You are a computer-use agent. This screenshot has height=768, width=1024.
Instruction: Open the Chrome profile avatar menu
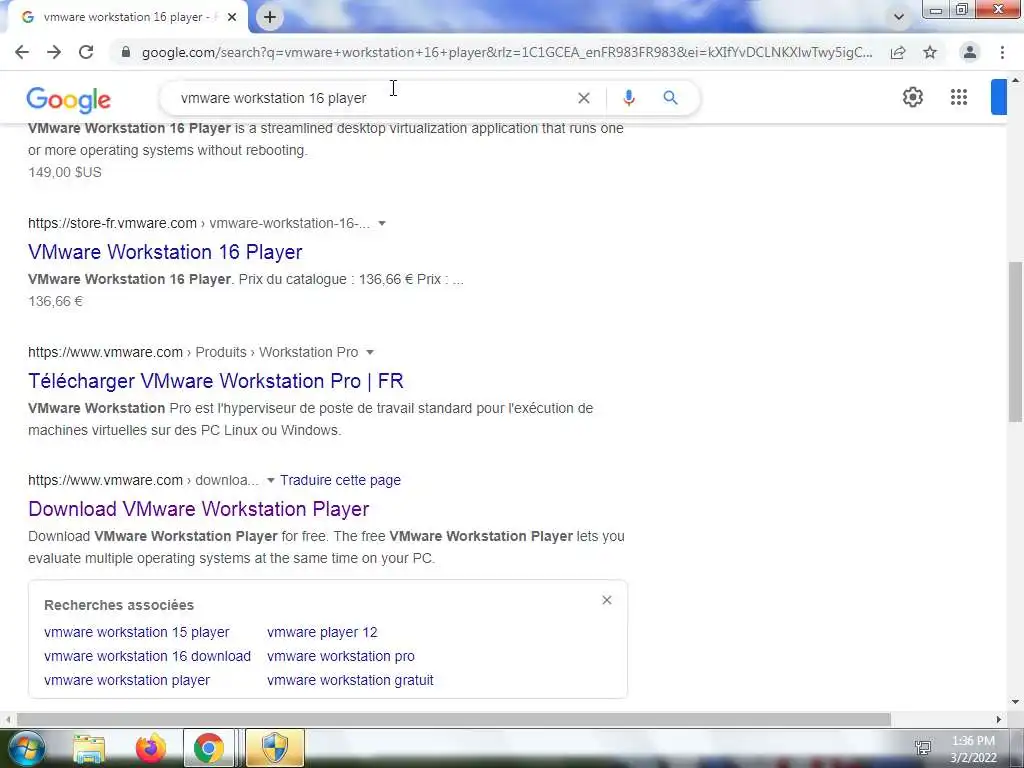(970, 52)
